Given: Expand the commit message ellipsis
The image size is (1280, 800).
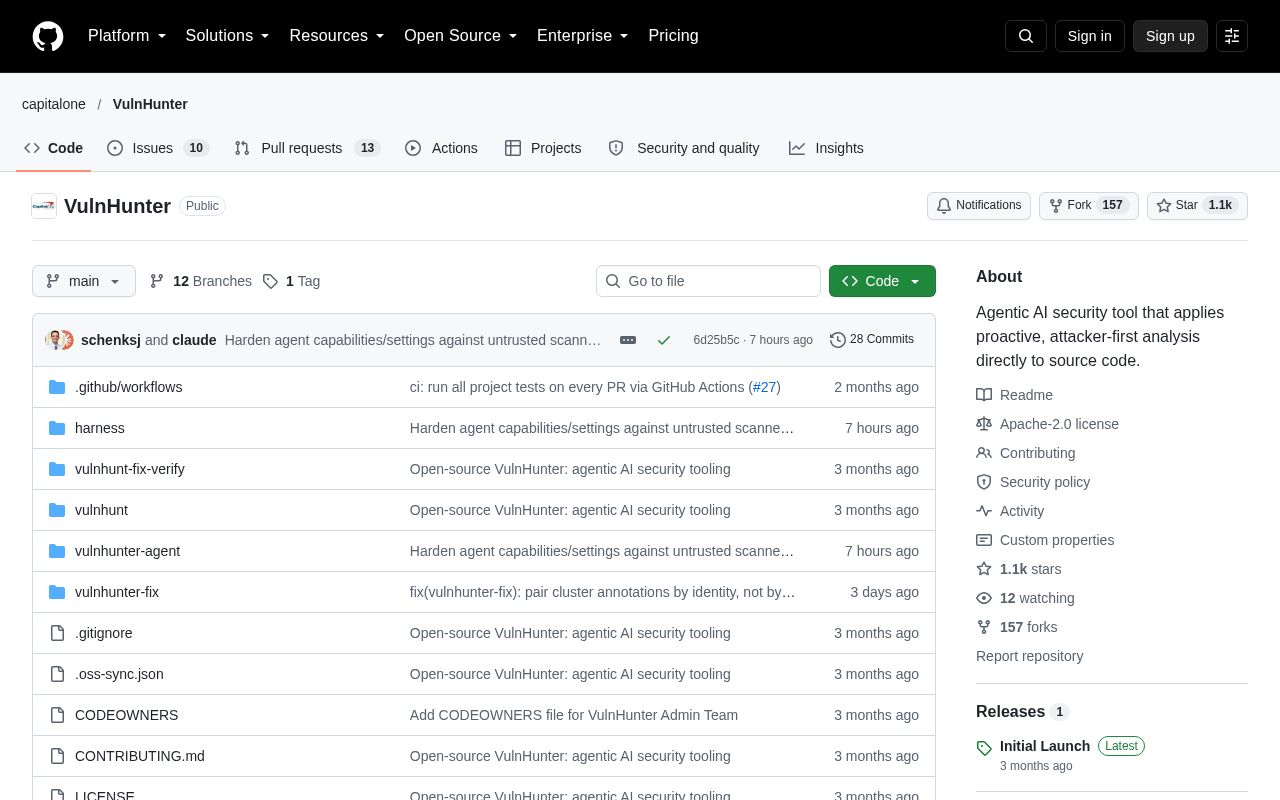Looking at the screenshot, I should click(x=628, y=340).
